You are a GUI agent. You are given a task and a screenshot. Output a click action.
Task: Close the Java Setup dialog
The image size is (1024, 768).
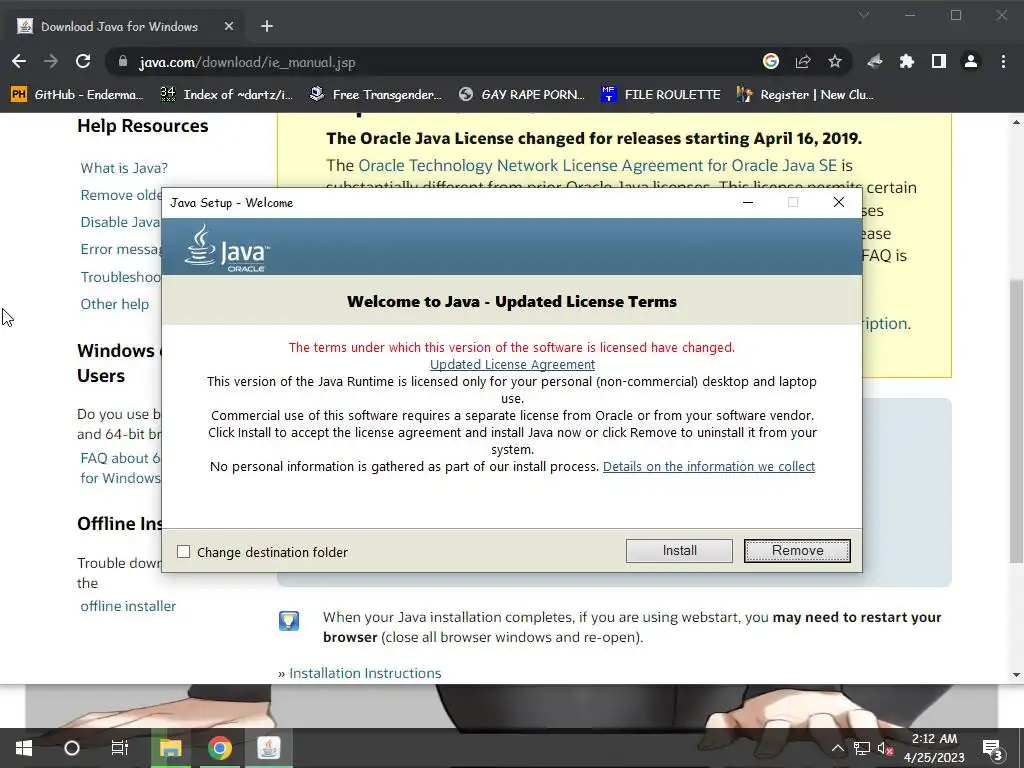point(839,202)
